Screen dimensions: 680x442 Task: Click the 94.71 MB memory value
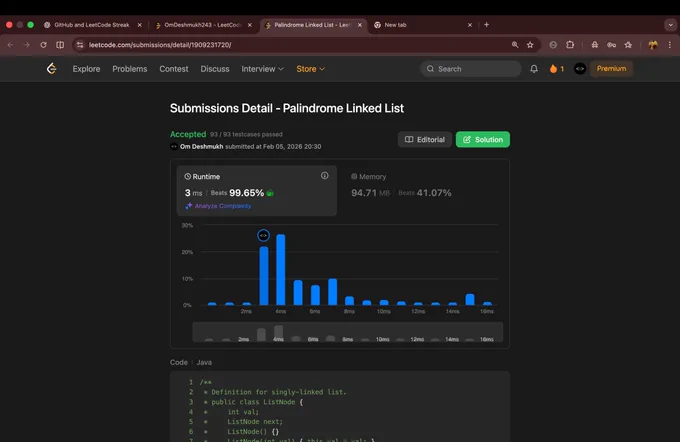(x=370, y=193)
